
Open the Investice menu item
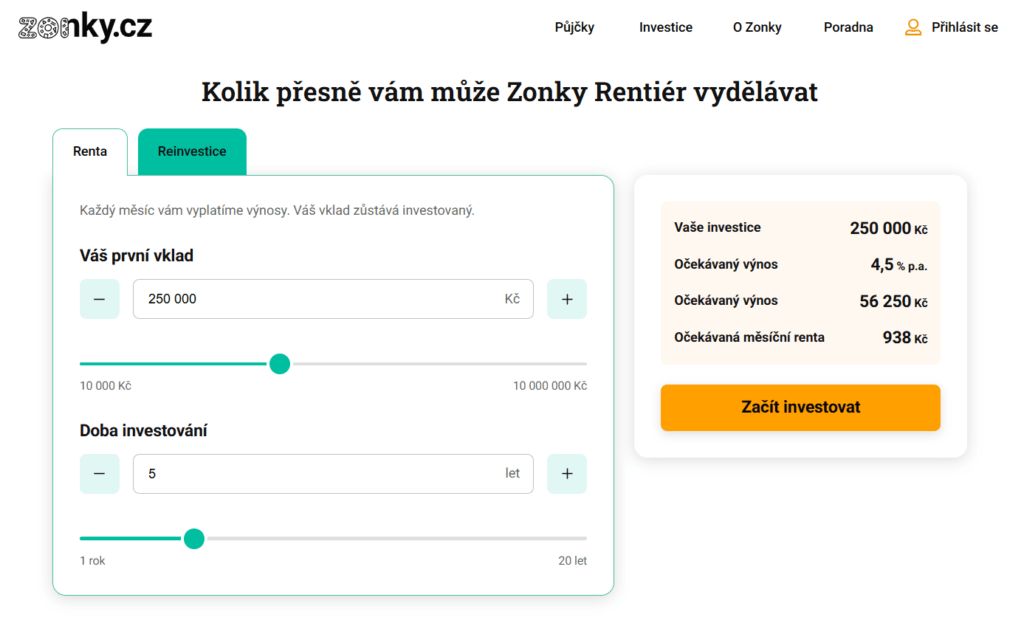coord(665,27)
